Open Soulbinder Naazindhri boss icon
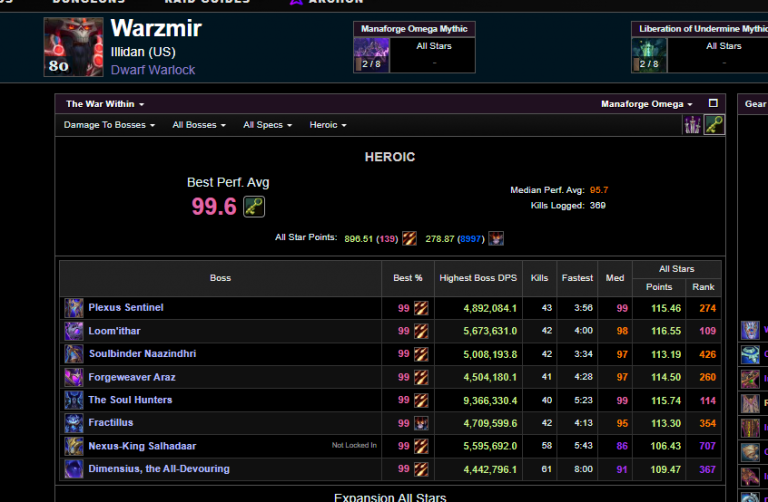This screenshot has height=502, width=768. (x=74, y=354)
